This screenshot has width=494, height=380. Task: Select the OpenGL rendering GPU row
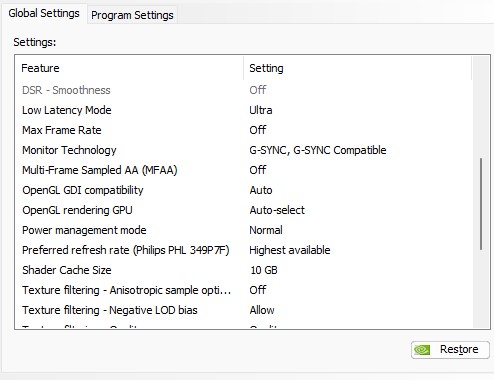(x=244, y=210)
